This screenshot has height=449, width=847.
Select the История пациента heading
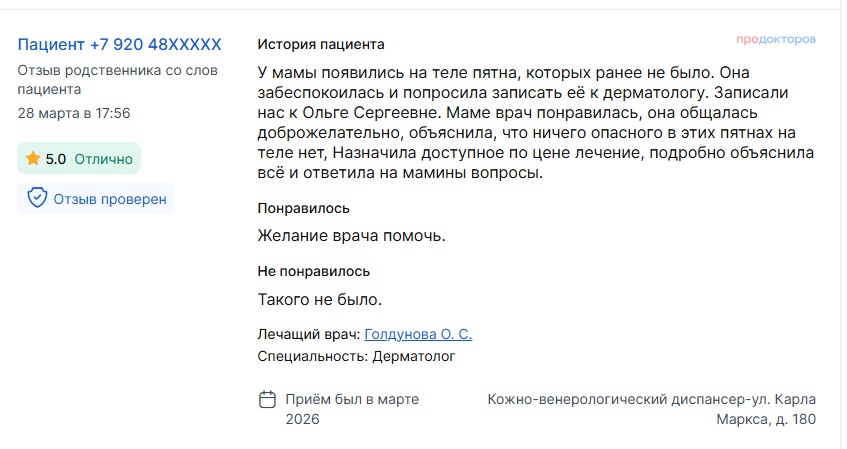point(321,45)
